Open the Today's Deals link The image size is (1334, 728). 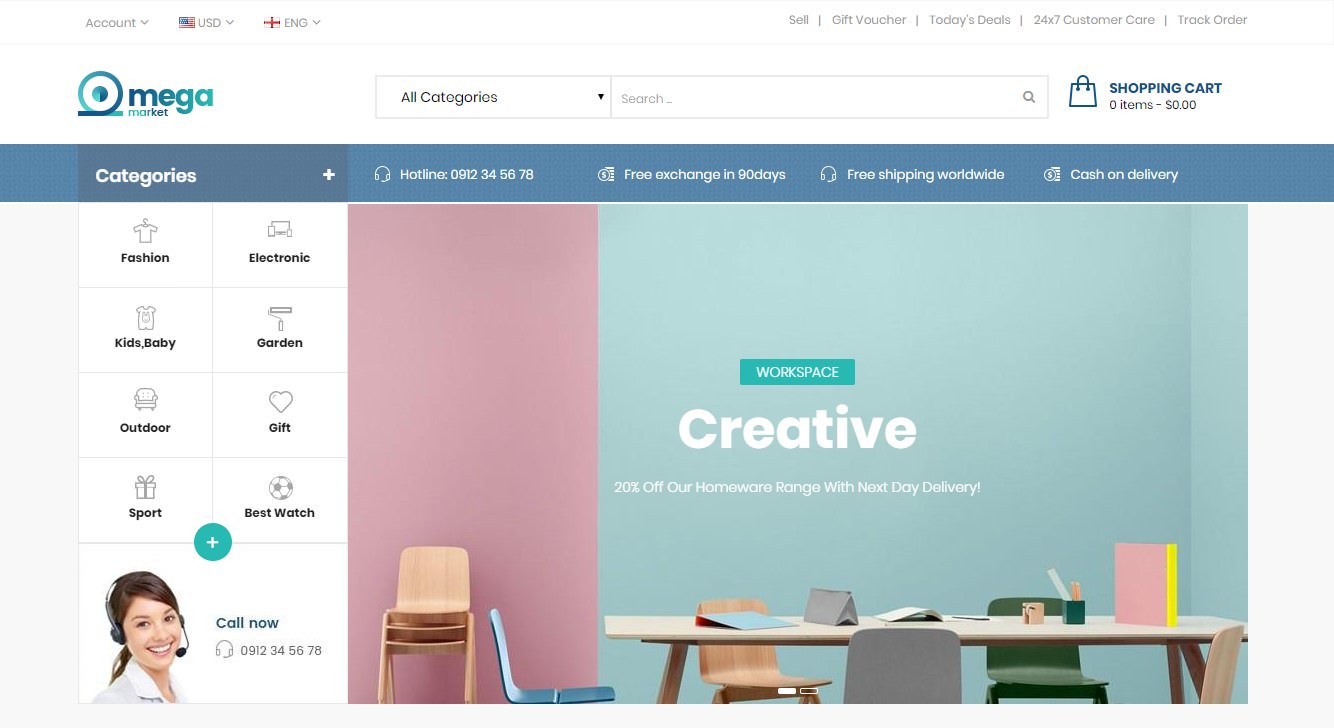click(969, 20)
